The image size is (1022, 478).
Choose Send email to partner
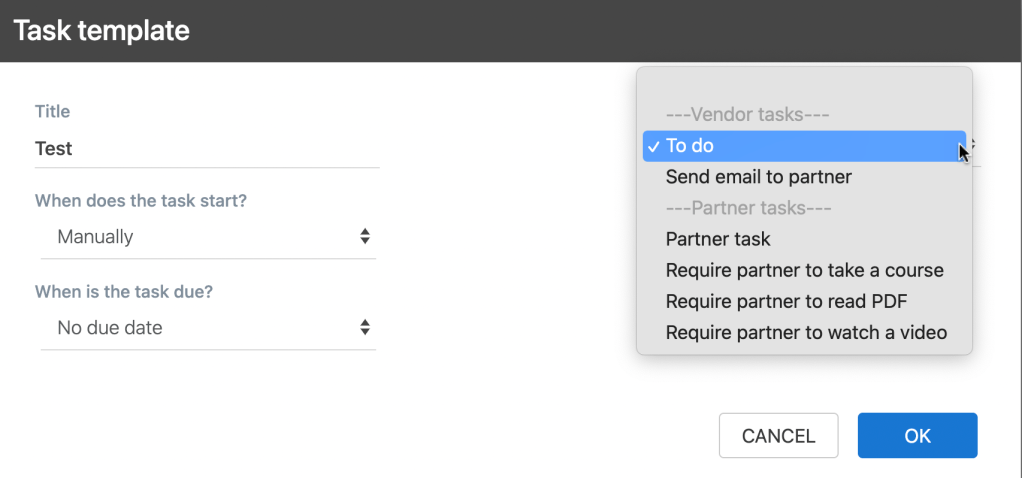tap(758, 177)
